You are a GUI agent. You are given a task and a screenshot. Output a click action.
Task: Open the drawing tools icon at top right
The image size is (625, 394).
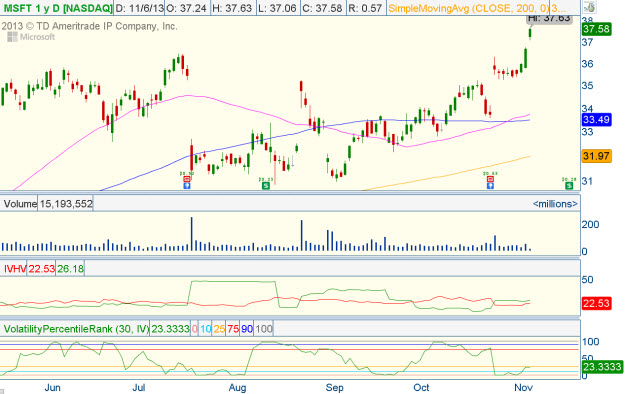[x=590, y=7]
